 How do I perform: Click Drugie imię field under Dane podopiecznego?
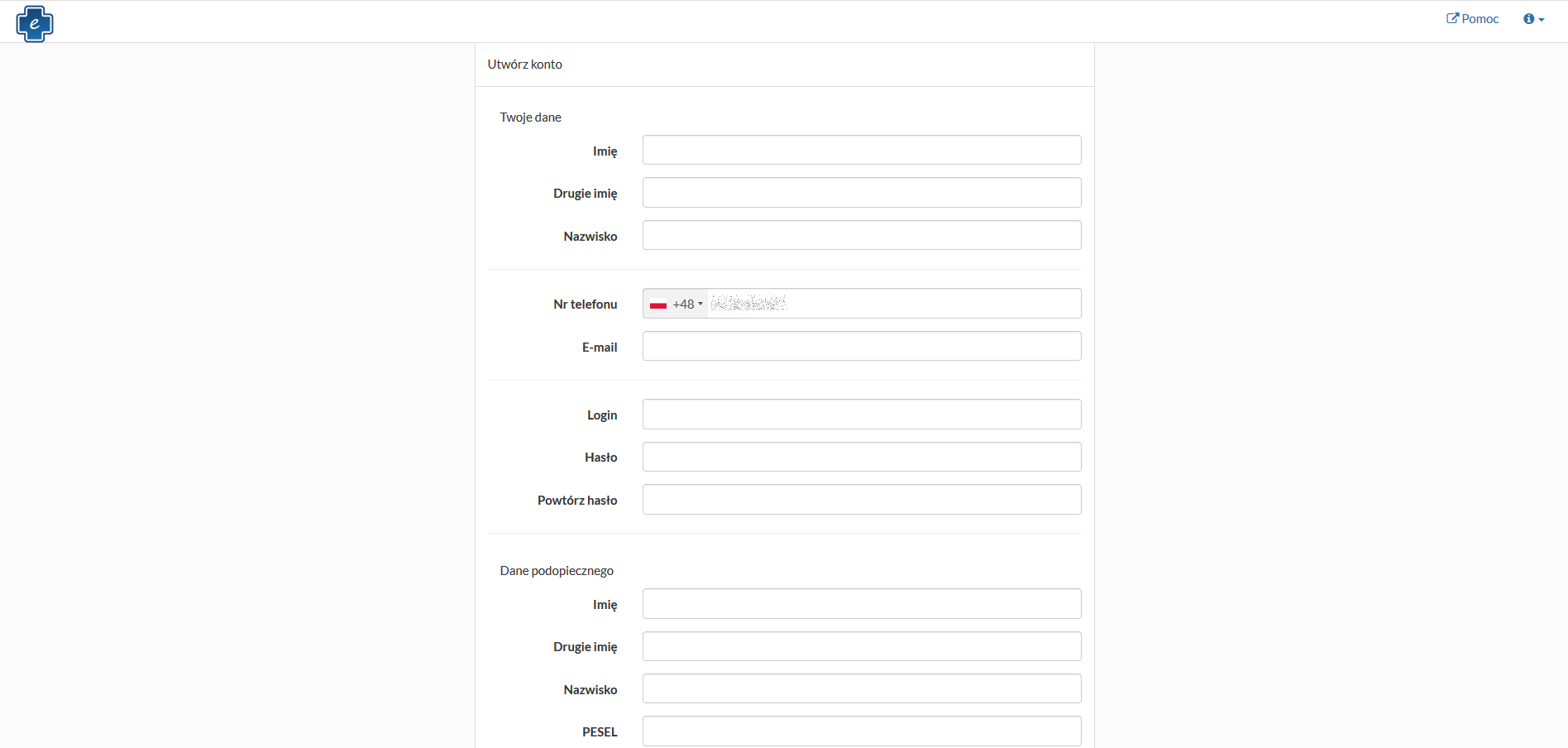861,646
